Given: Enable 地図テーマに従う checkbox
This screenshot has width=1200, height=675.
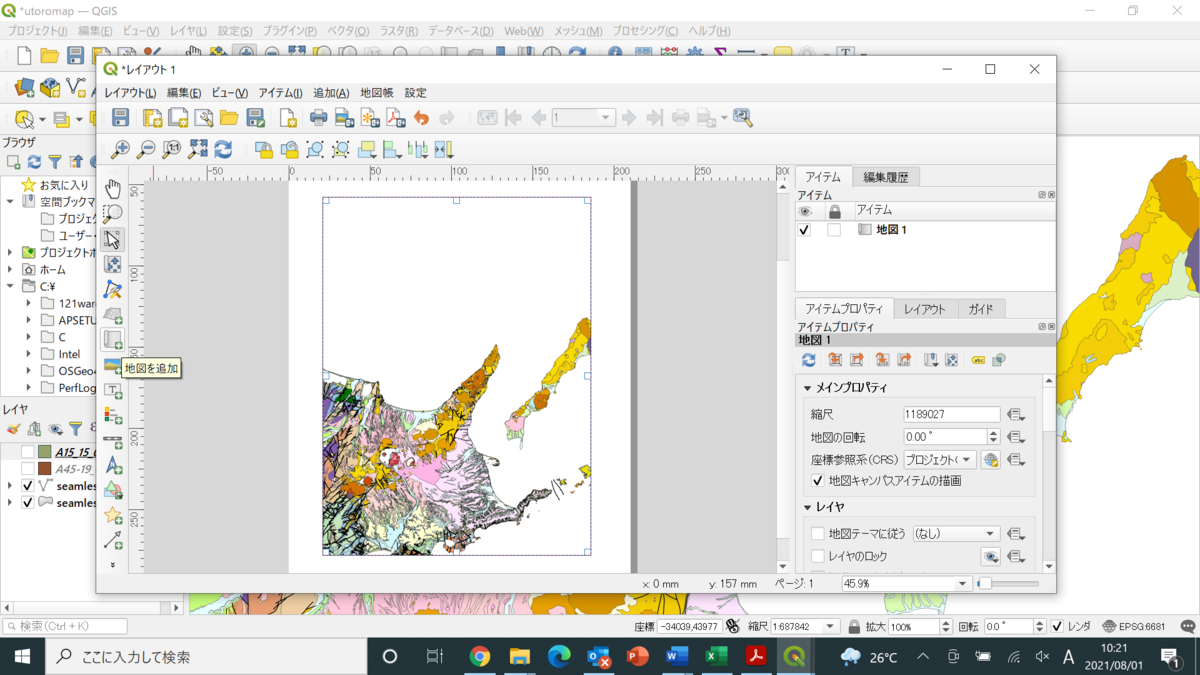Looking at the screenshot, I should (x=818, y=534).
